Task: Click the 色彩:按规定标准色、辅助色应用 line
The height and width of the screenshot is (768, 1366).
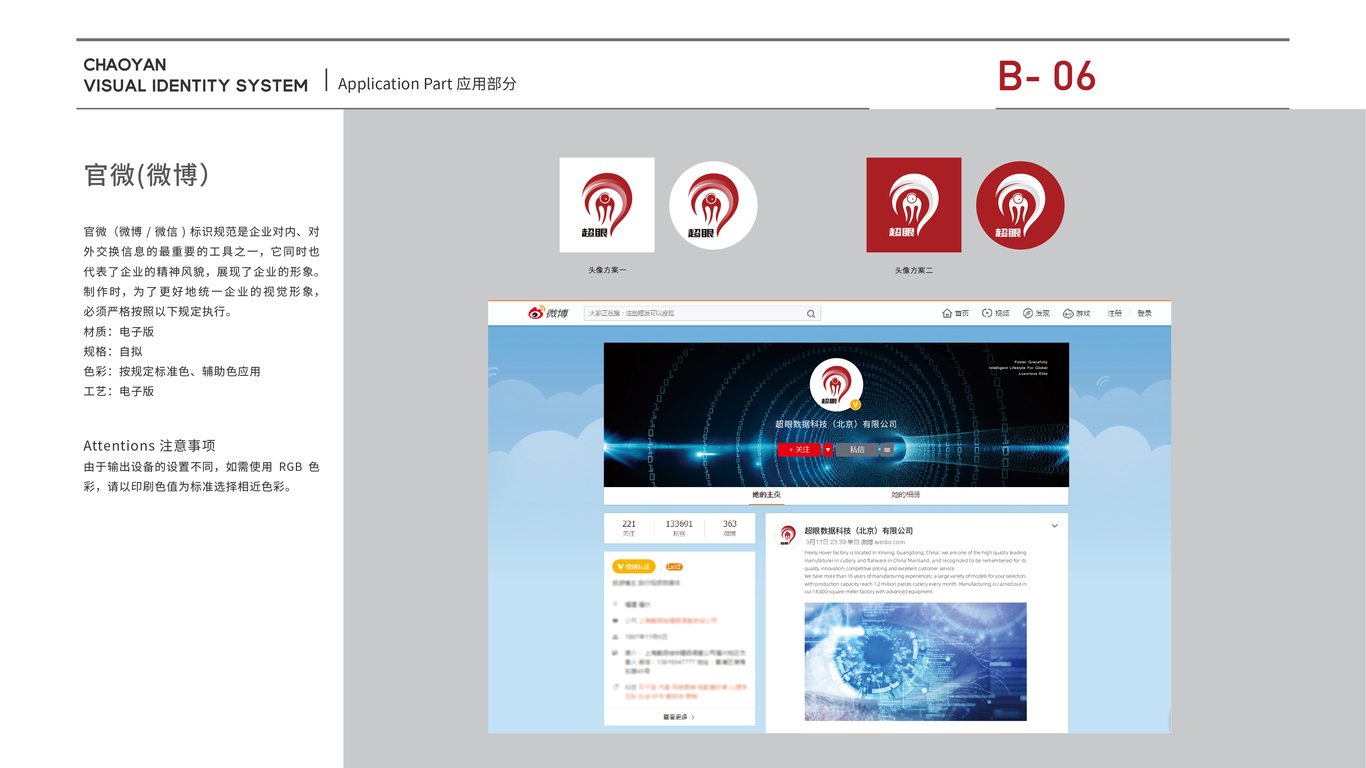Action: pyautogui.click(x=172, y=372)
